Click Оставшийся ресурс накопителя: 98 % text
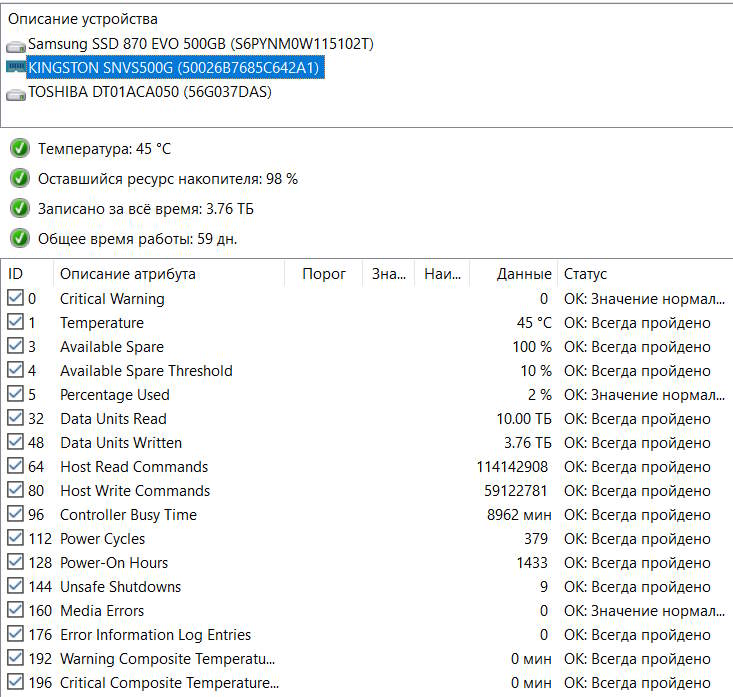This screenshot has width=733, height=697. [x=168, y=179]
